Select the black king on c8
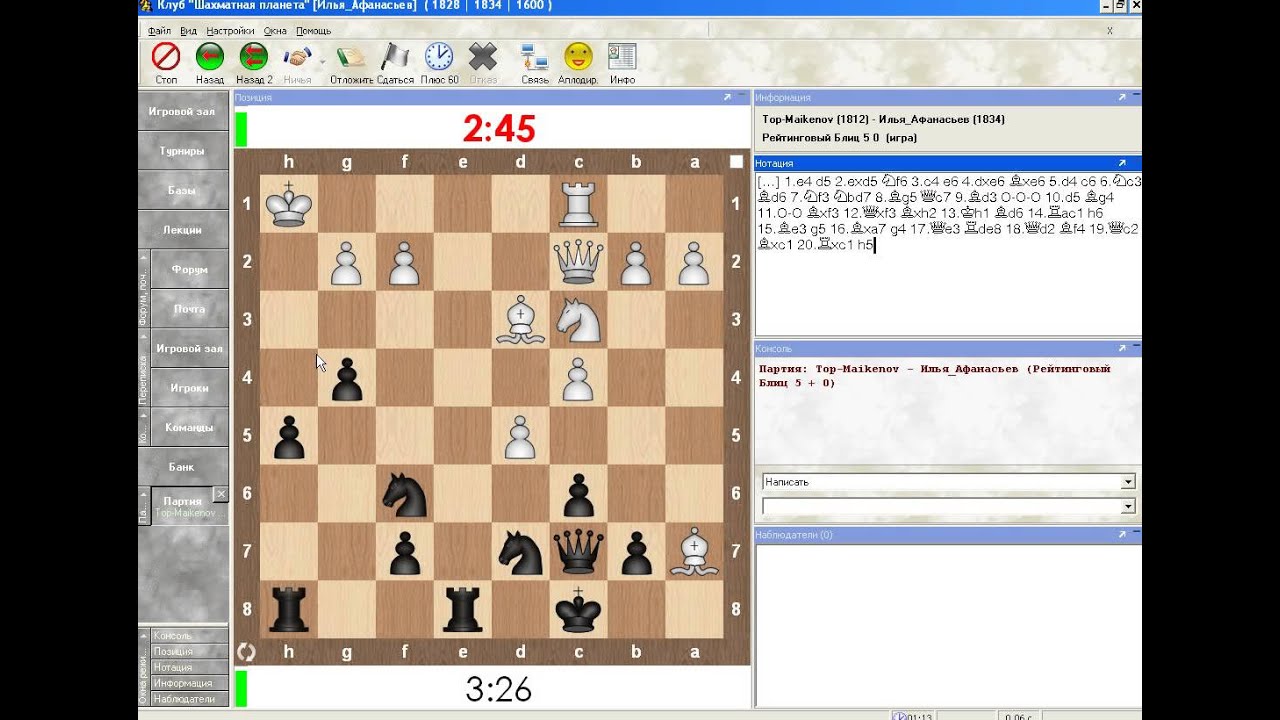The width and height of the screenshot is (1280, 720). click(x=579, y=610)
